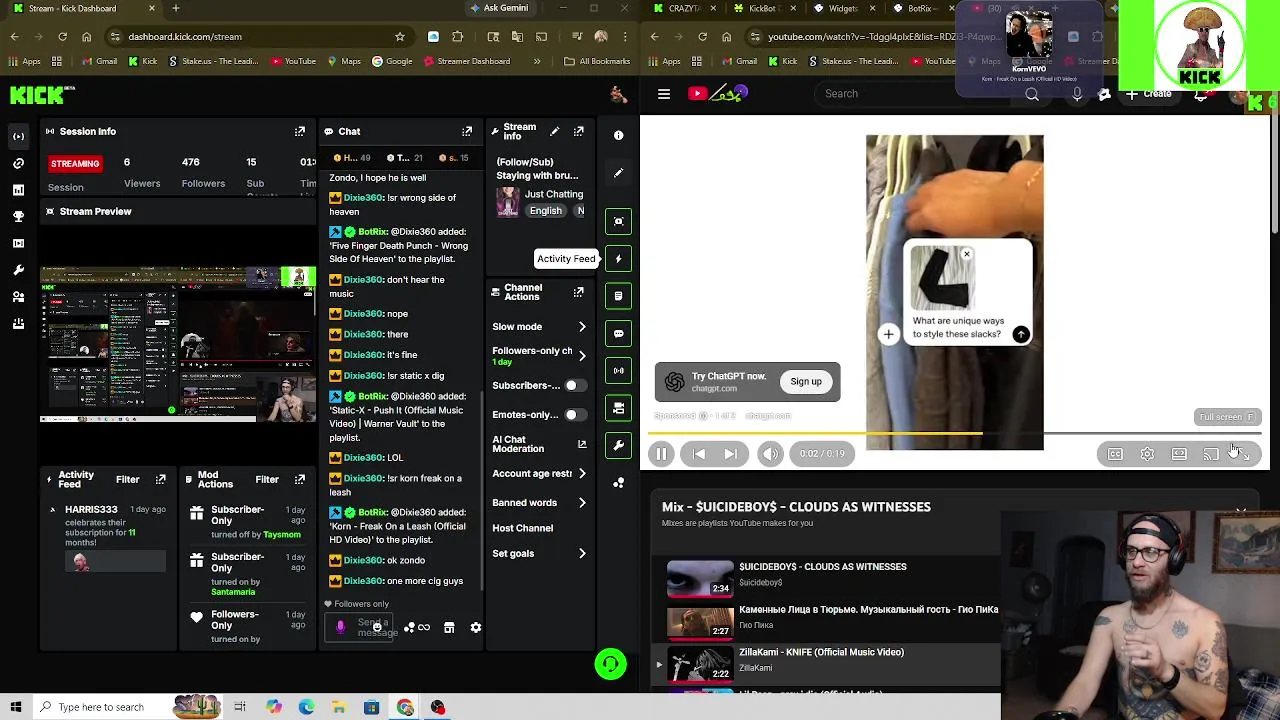
Task: Pop out the Session Info panel
Action: point(299,131)
